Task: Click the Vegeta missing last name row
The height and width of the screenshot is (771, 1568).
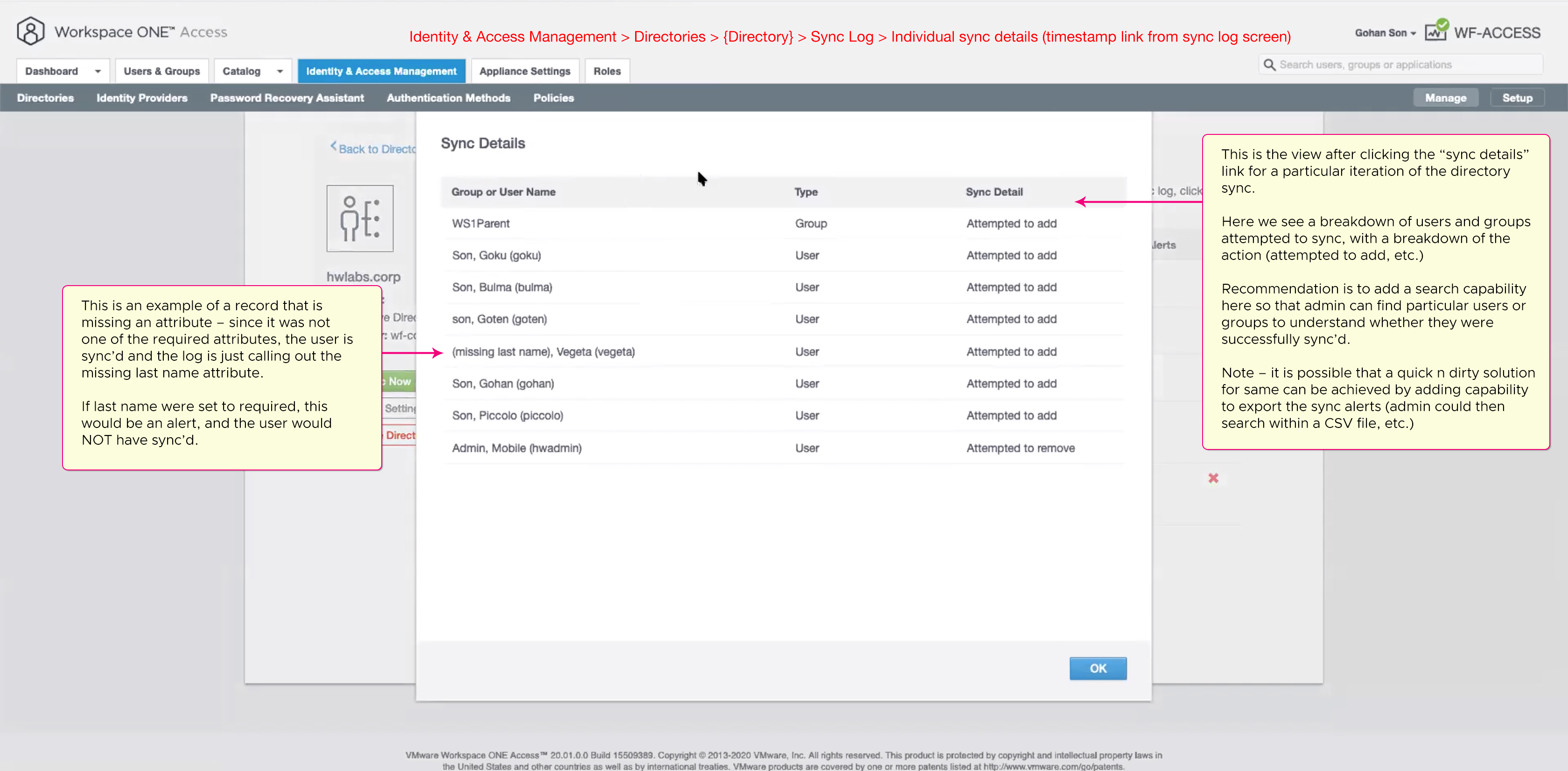Action: [543, 352]
